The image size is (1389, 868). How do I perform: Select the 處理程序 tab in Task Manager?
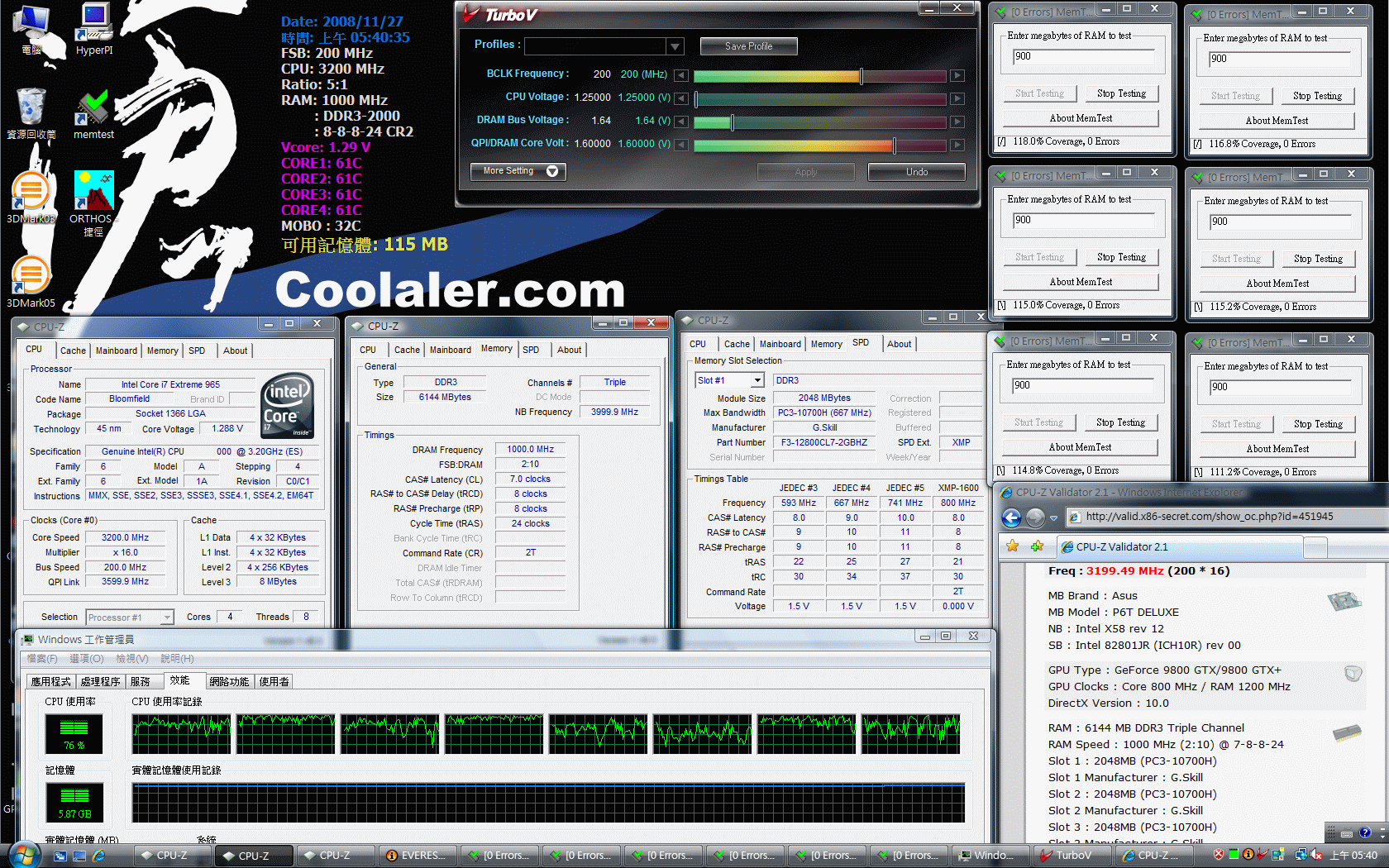click(100, 681)
